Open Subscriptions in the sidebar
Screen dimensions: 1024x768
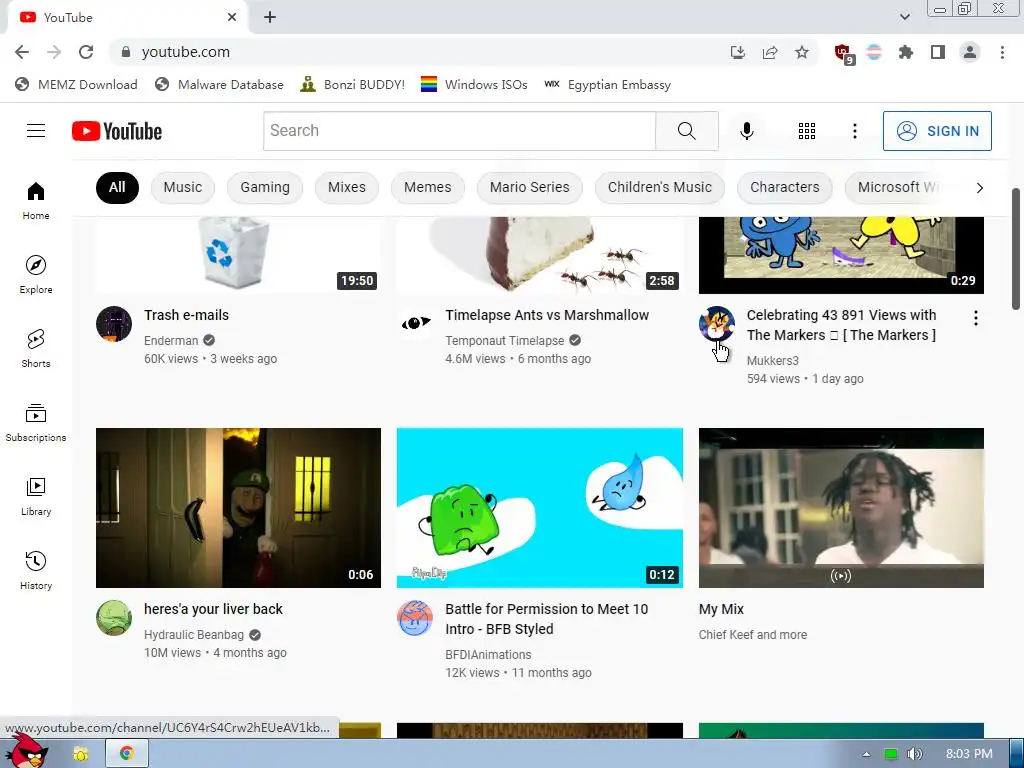pyautogui.click(x=36, y=423)
